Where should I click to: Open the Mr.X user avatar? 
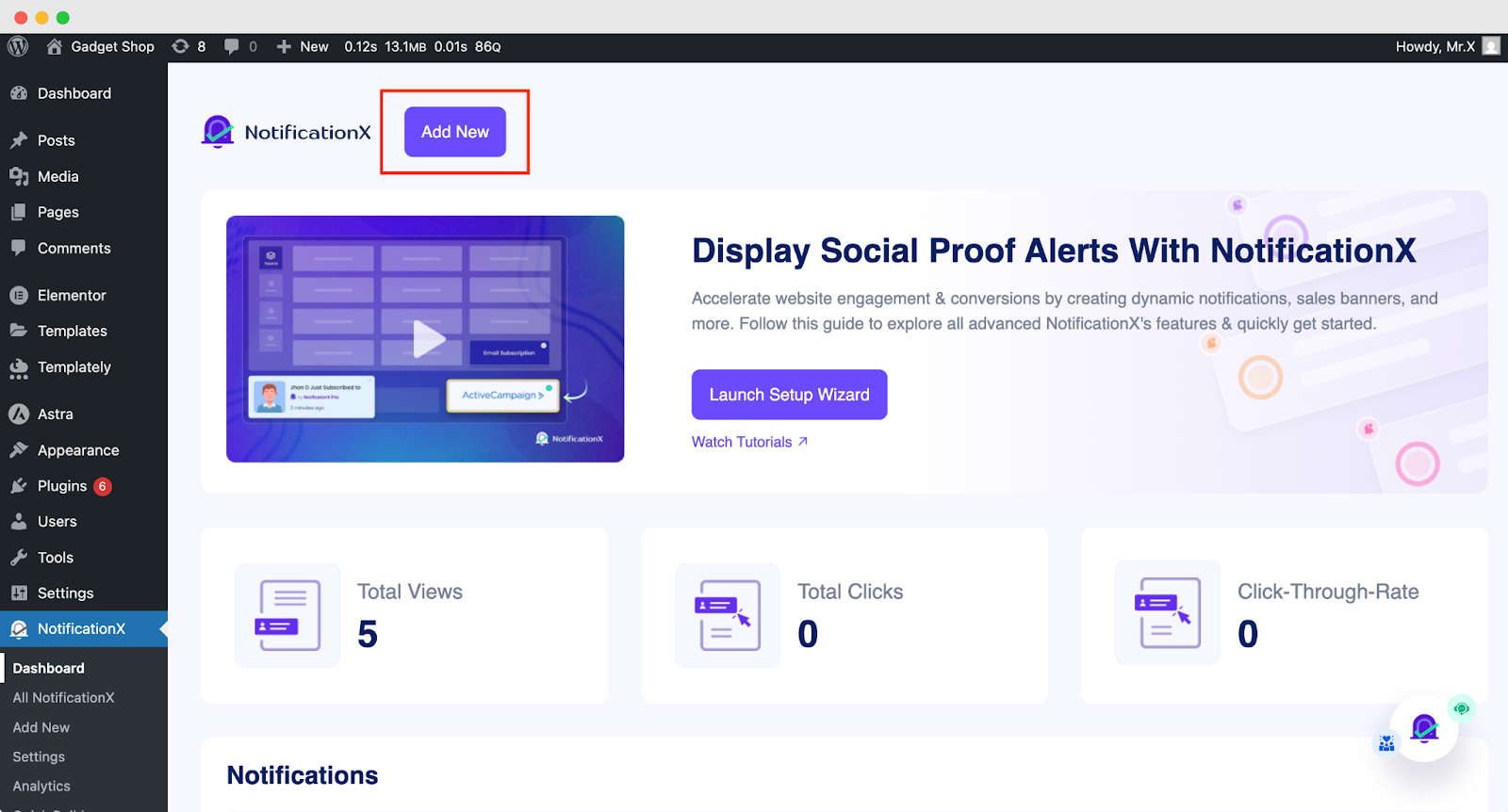click(1491, 46)
